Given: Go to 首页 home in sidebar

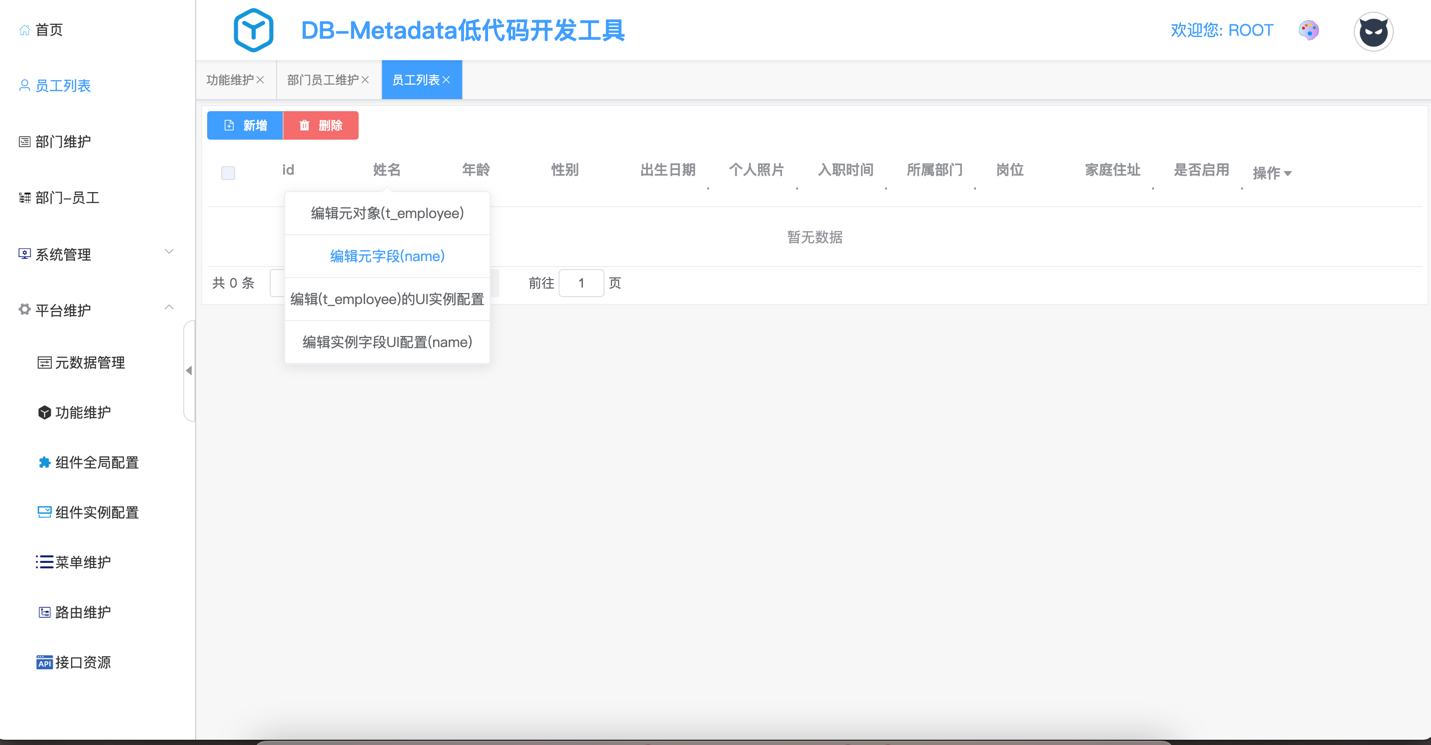Looking at the screenshot, I should [48, 30].
